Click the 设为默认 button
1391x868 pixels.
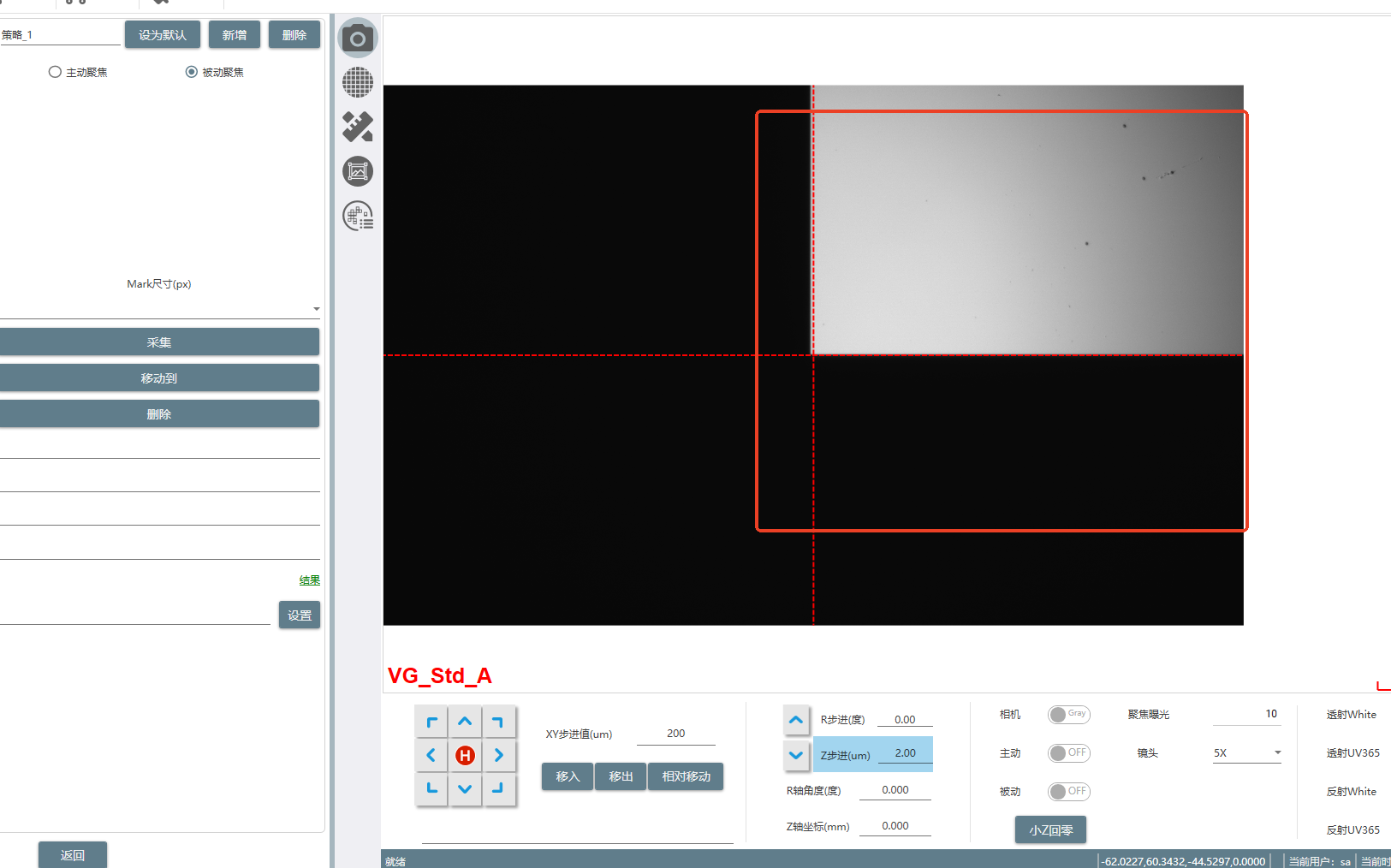163,35
